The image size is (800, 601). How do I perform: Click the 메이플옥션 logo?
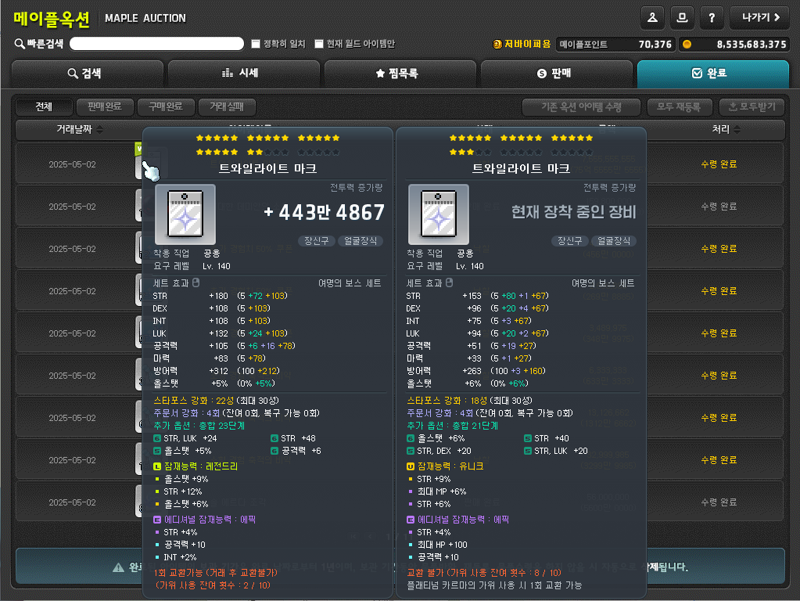pos(51,19)
